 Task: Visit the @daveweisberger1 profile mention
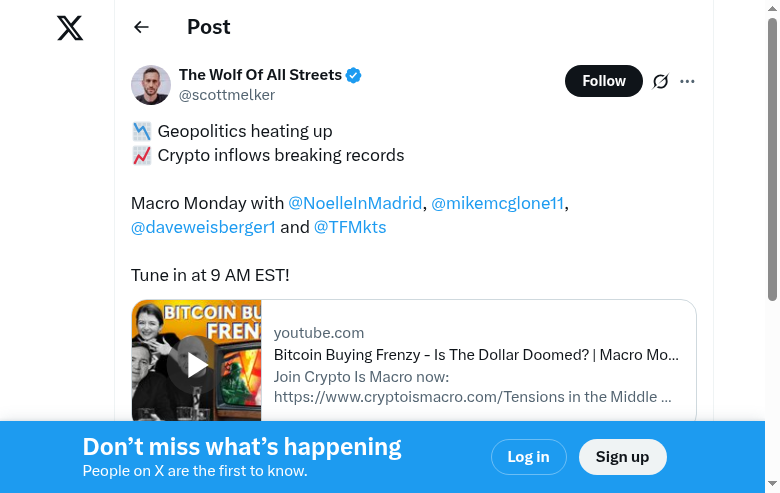[x=203, y=227]
